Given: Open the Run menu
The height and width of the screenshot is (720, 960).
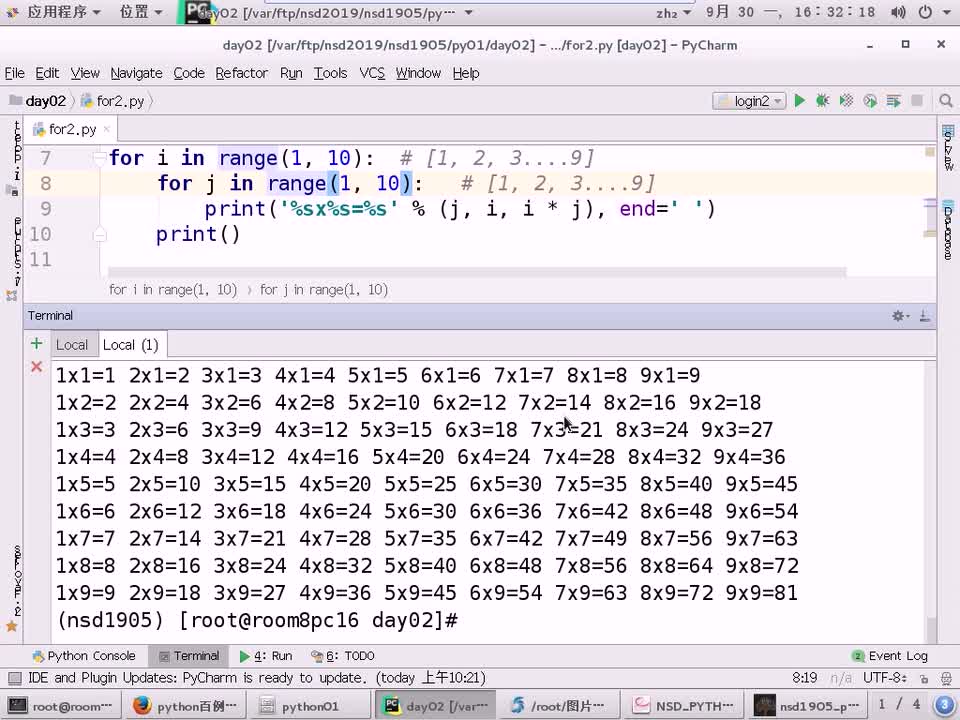Looking at the screenshot, I should 291,73.
